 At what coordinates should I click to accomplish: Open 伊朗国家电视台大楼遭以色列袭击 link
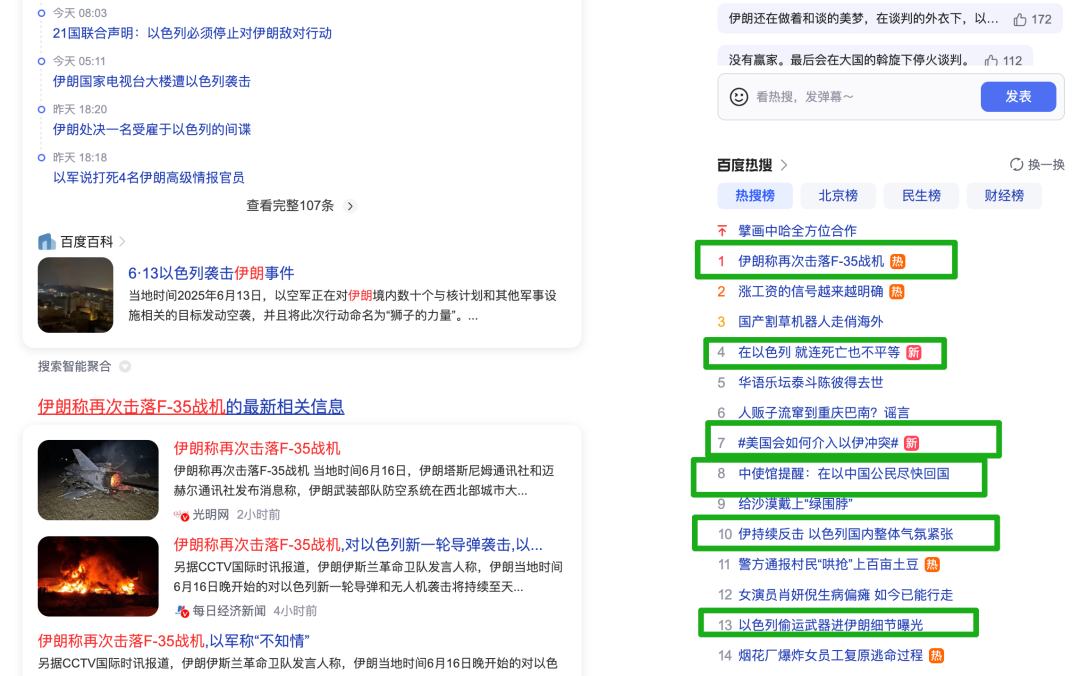click(x=152, y=82)
